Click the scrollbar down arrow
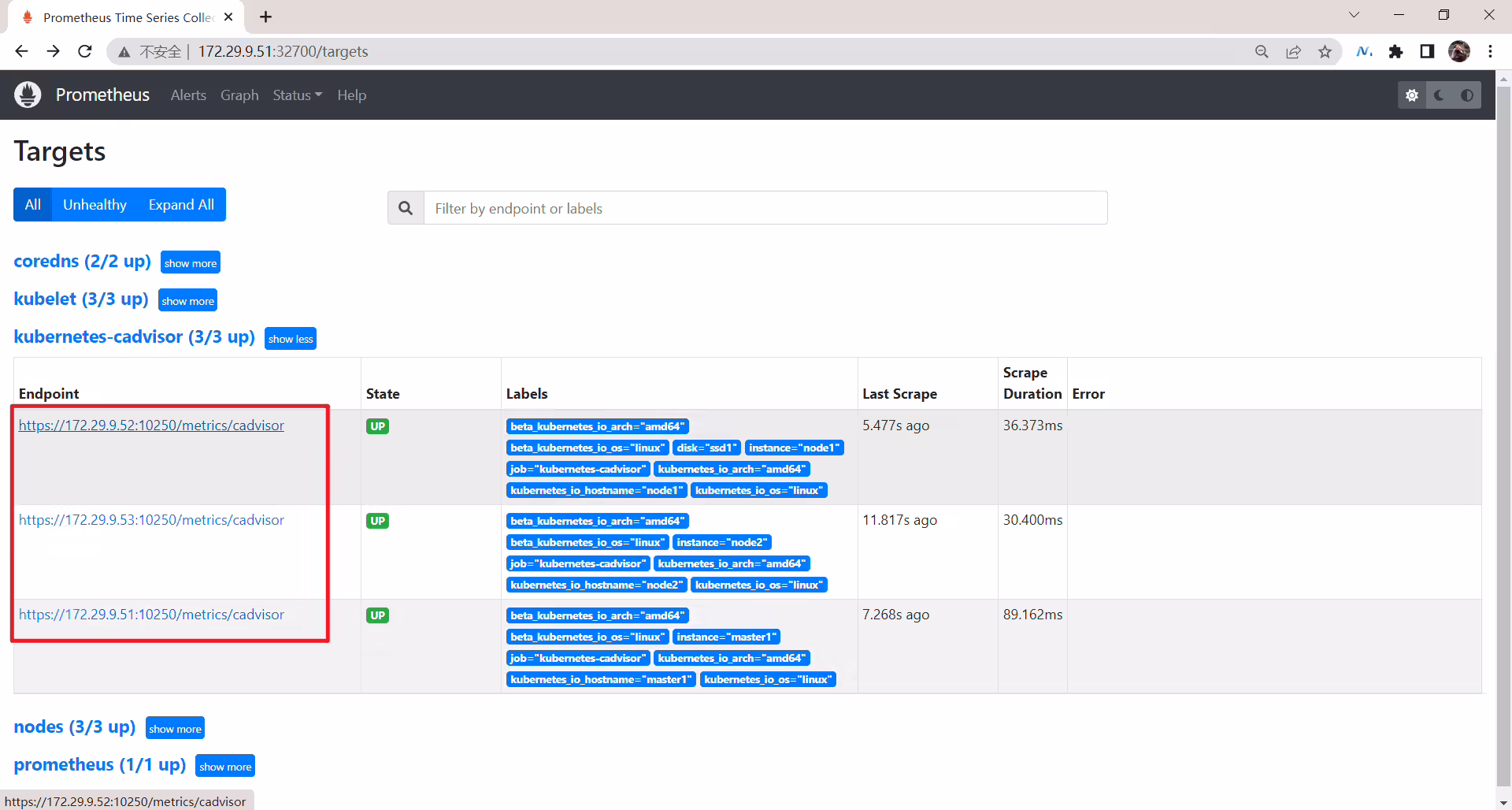 pyautogui.click(x=1504, y=803)
